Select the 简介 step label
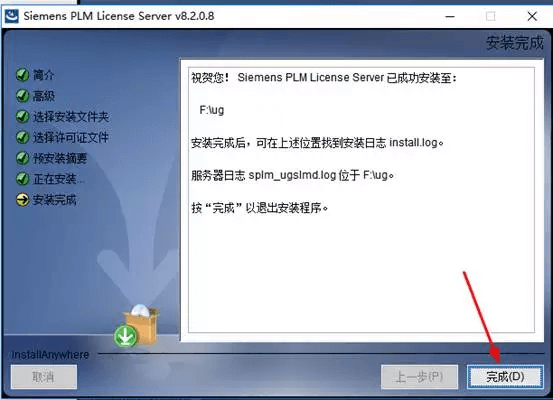553x400 pixels. coord(44,75)
